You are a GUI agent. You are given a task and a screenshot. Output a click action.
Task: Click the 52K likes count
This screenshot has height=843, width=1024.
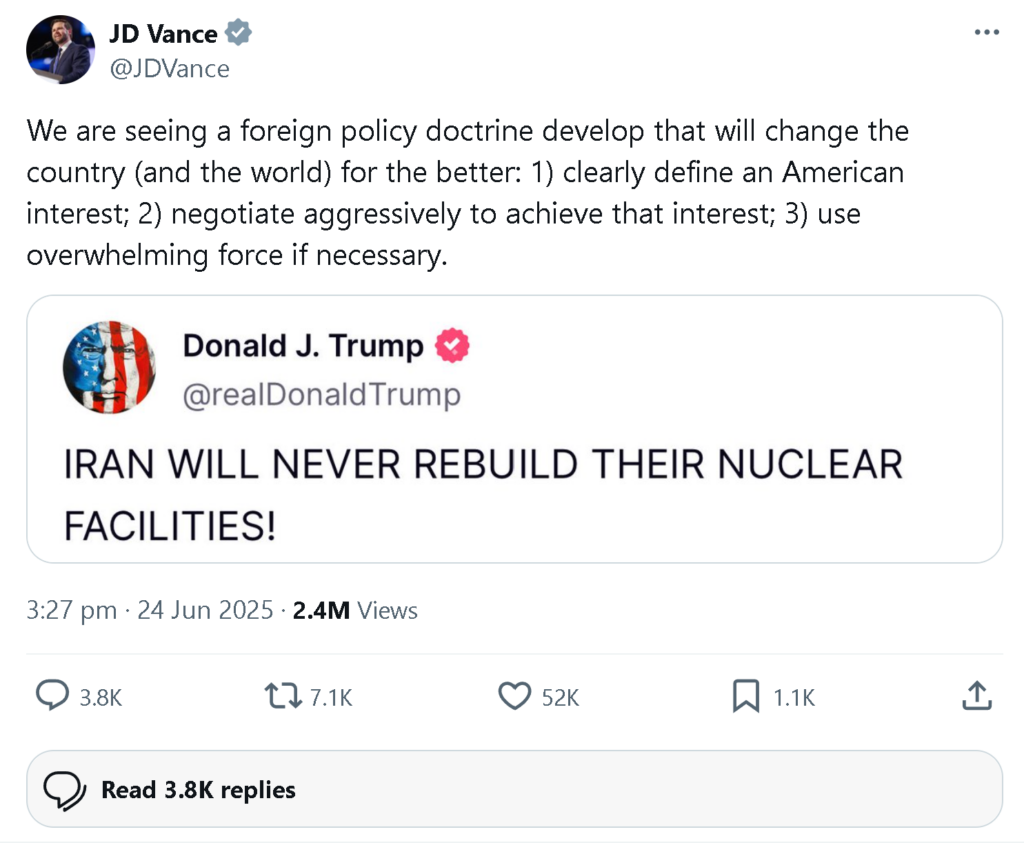[560, 697]
